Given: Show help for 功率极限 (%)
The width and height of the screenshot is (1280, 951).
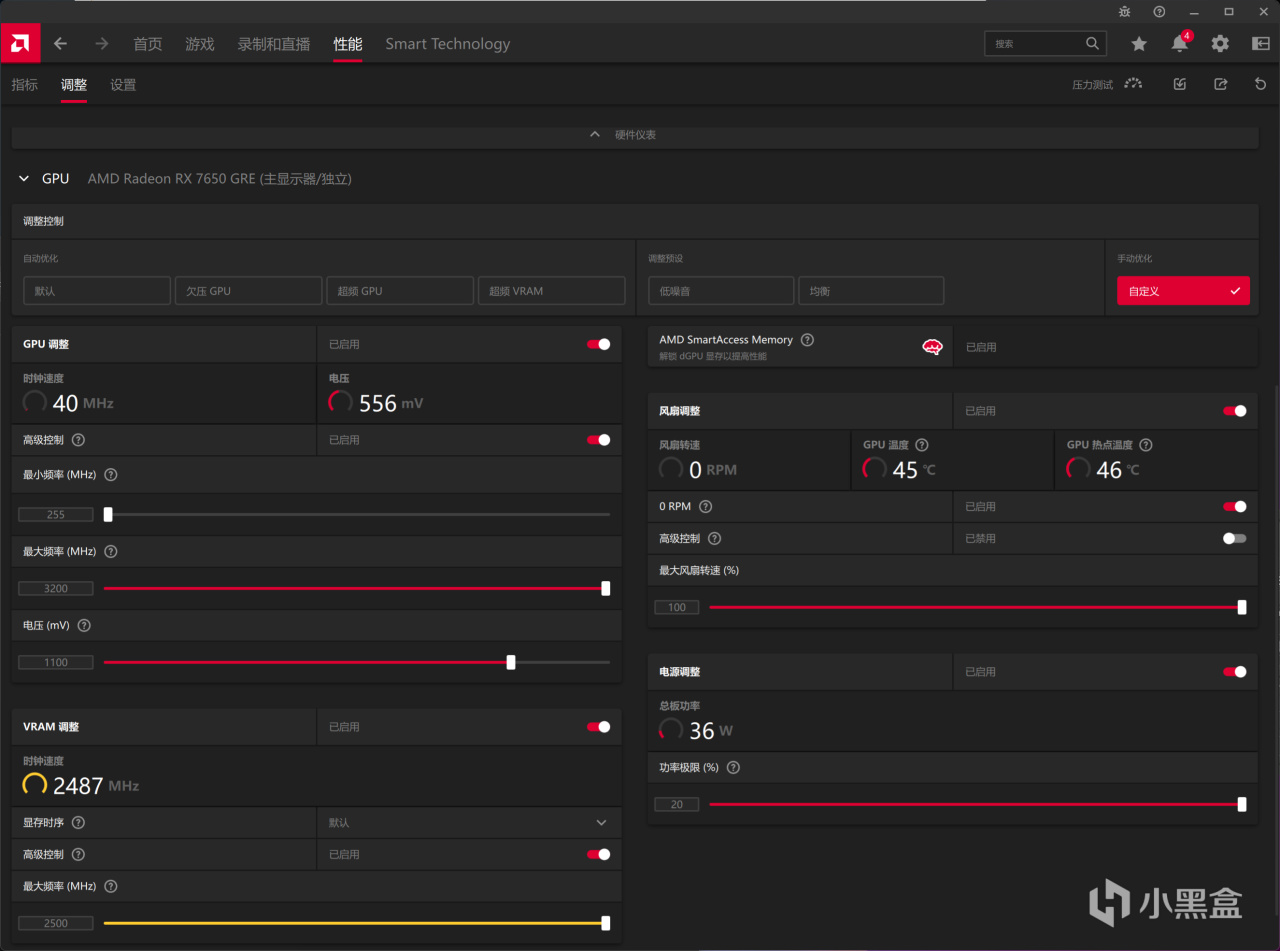Looking at the screenshot, I should click(x=734, y=768).
